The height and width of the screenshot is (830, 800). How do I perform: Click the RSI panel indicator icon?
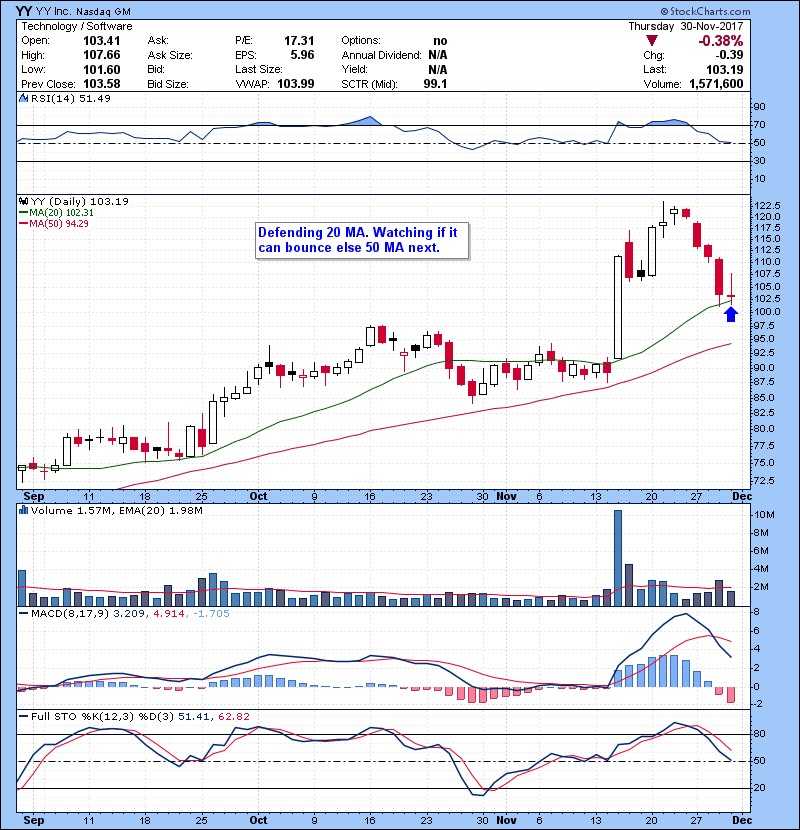tap(23, 98)
